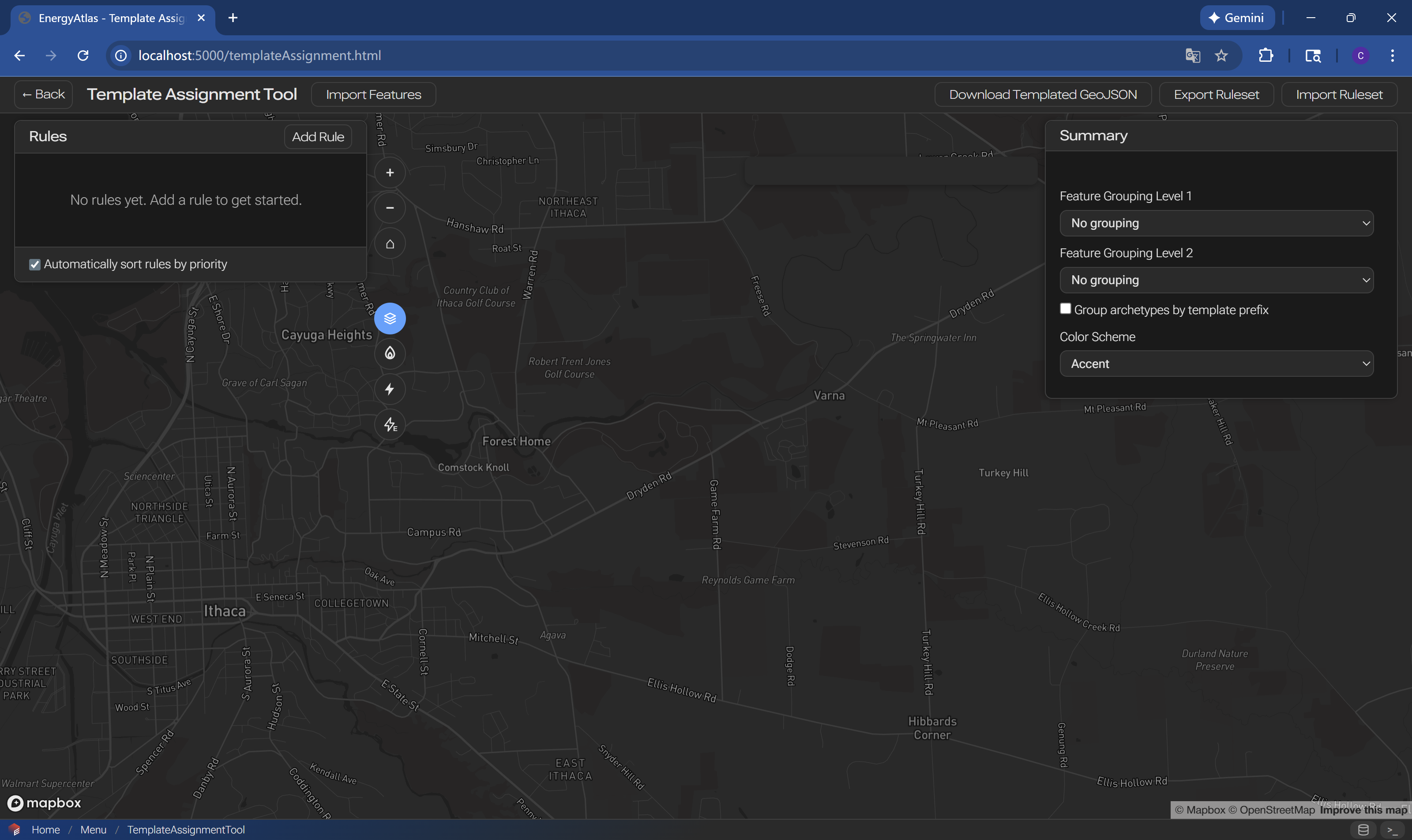Open Feature Grouping Level 2 dropdown
The image size is (1412, 840).
click(1216, 280)
